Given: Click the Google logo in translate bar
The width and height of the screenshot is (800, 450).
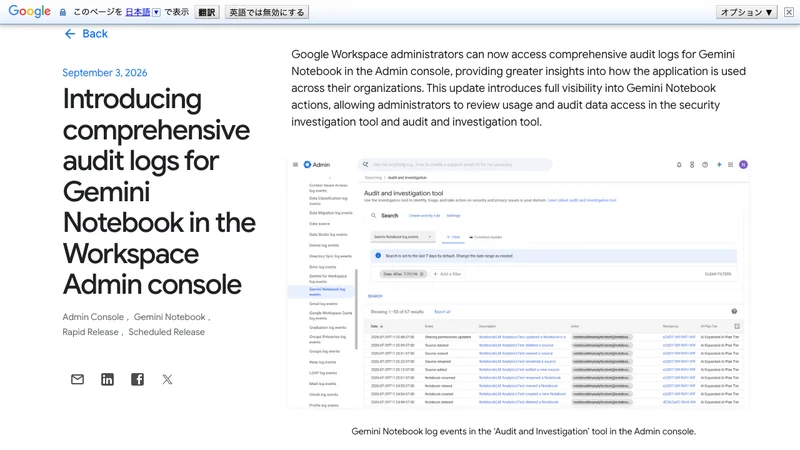Looking at the screenshot, I should (x=30, y=11).
